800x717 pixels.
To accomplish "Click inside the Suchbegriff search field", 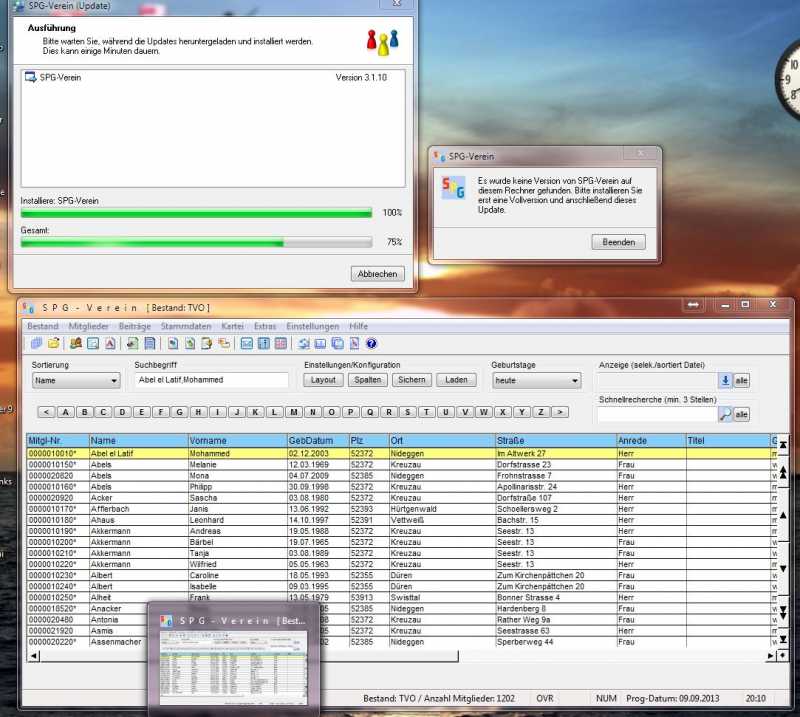I will click(x=210, y=381).
